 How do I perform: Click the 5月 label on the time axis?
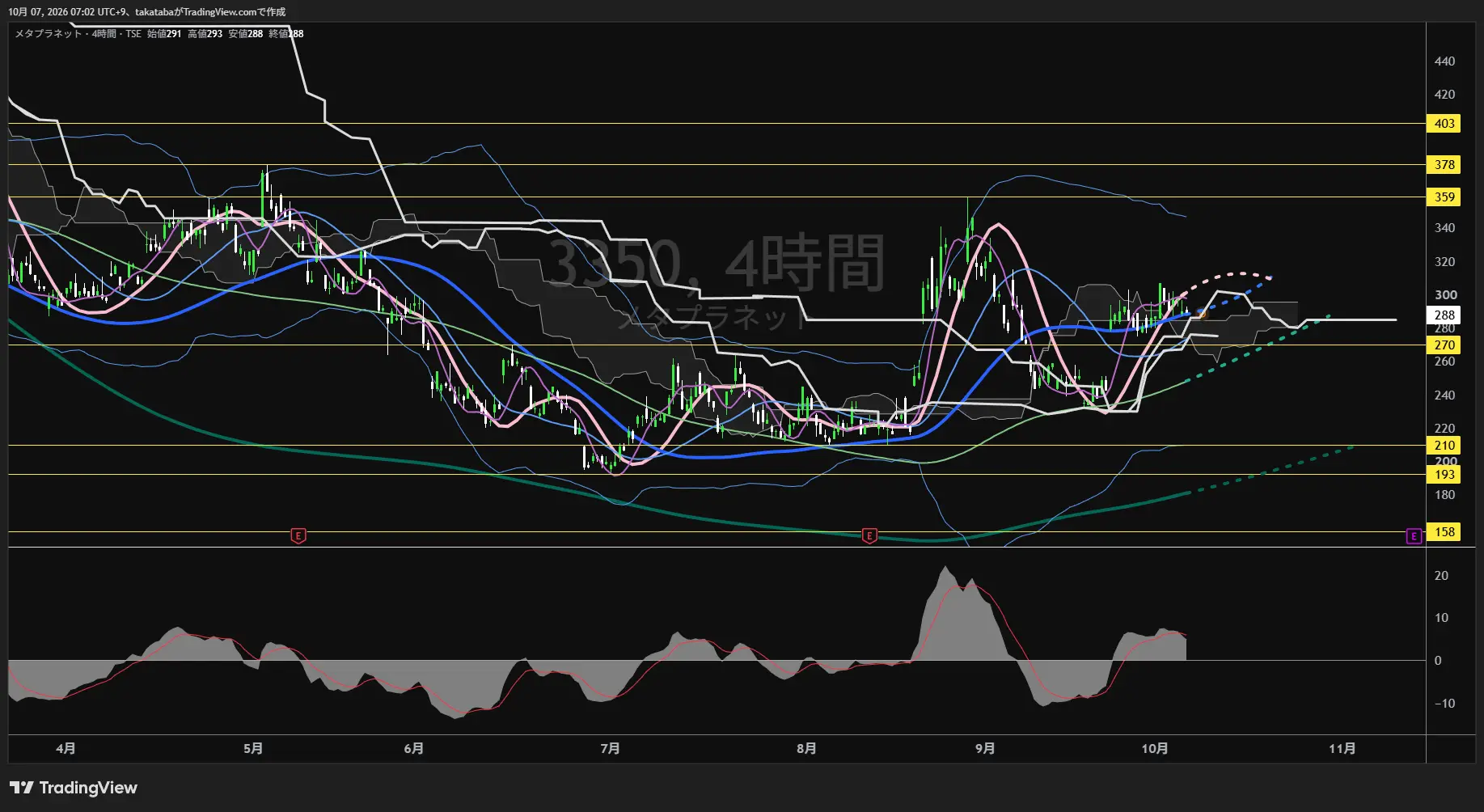[x=253, y=749]
